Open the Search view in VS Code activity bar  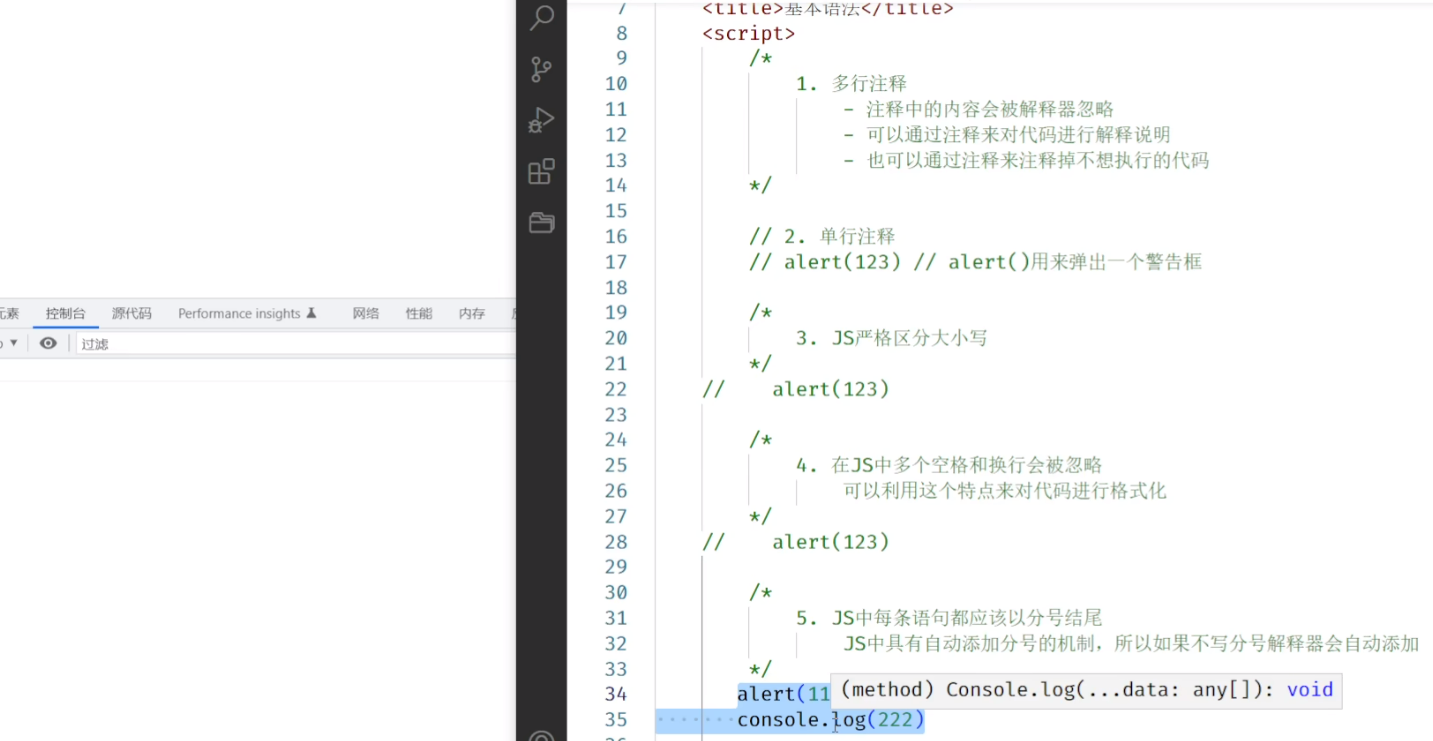click(542, 17)
